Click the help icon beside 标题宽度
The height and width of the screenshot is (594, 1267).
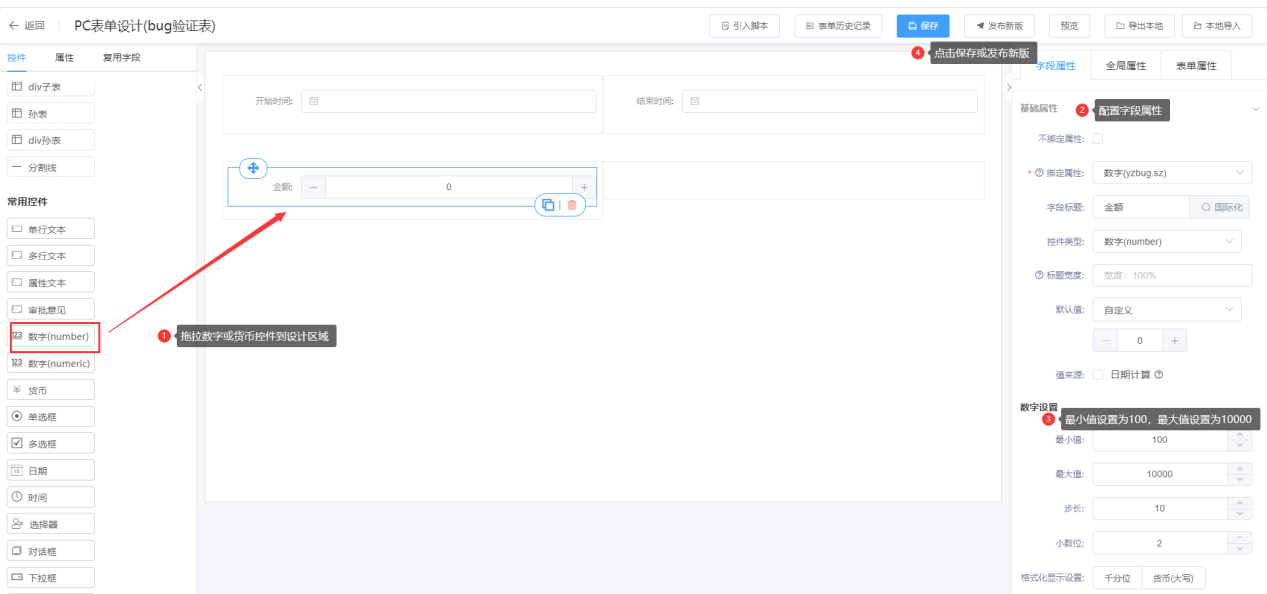(1038, 275)
